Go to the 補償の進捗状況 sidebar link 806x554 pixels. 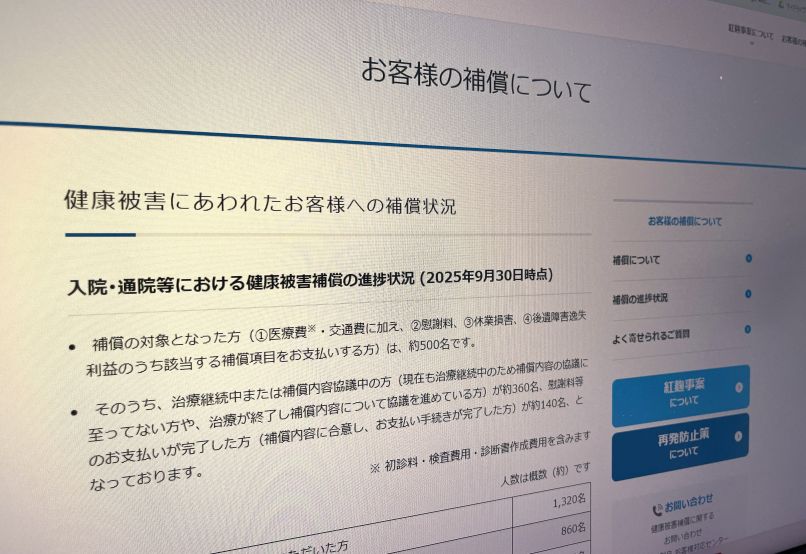641,297
